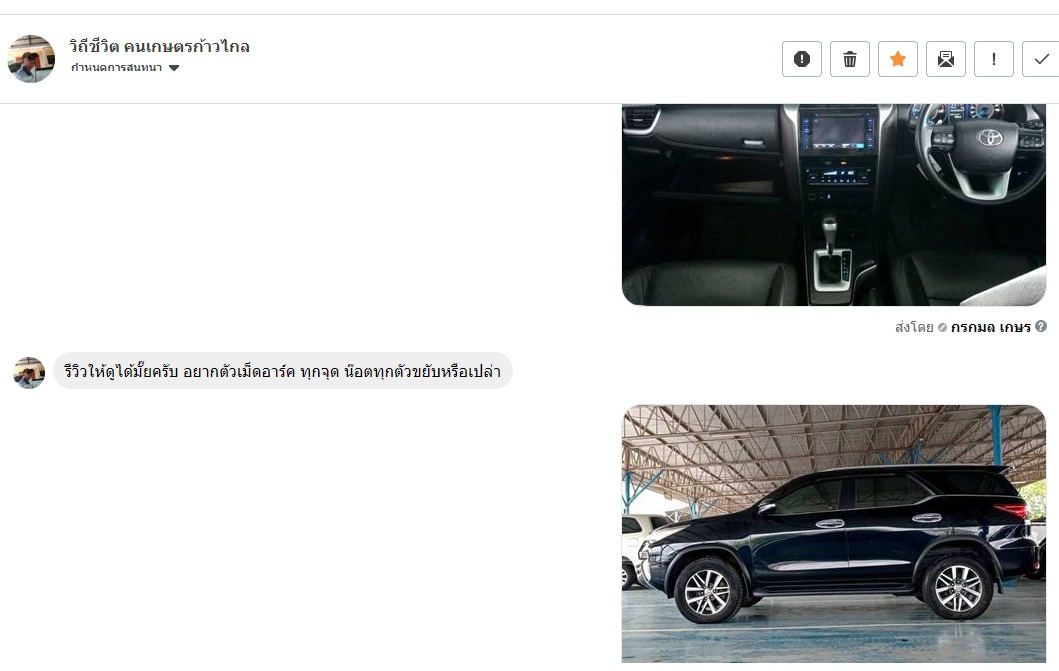Mark conversation as done with checkmark
This screenshot has height=671, width=1059.
pos(1041,59)
